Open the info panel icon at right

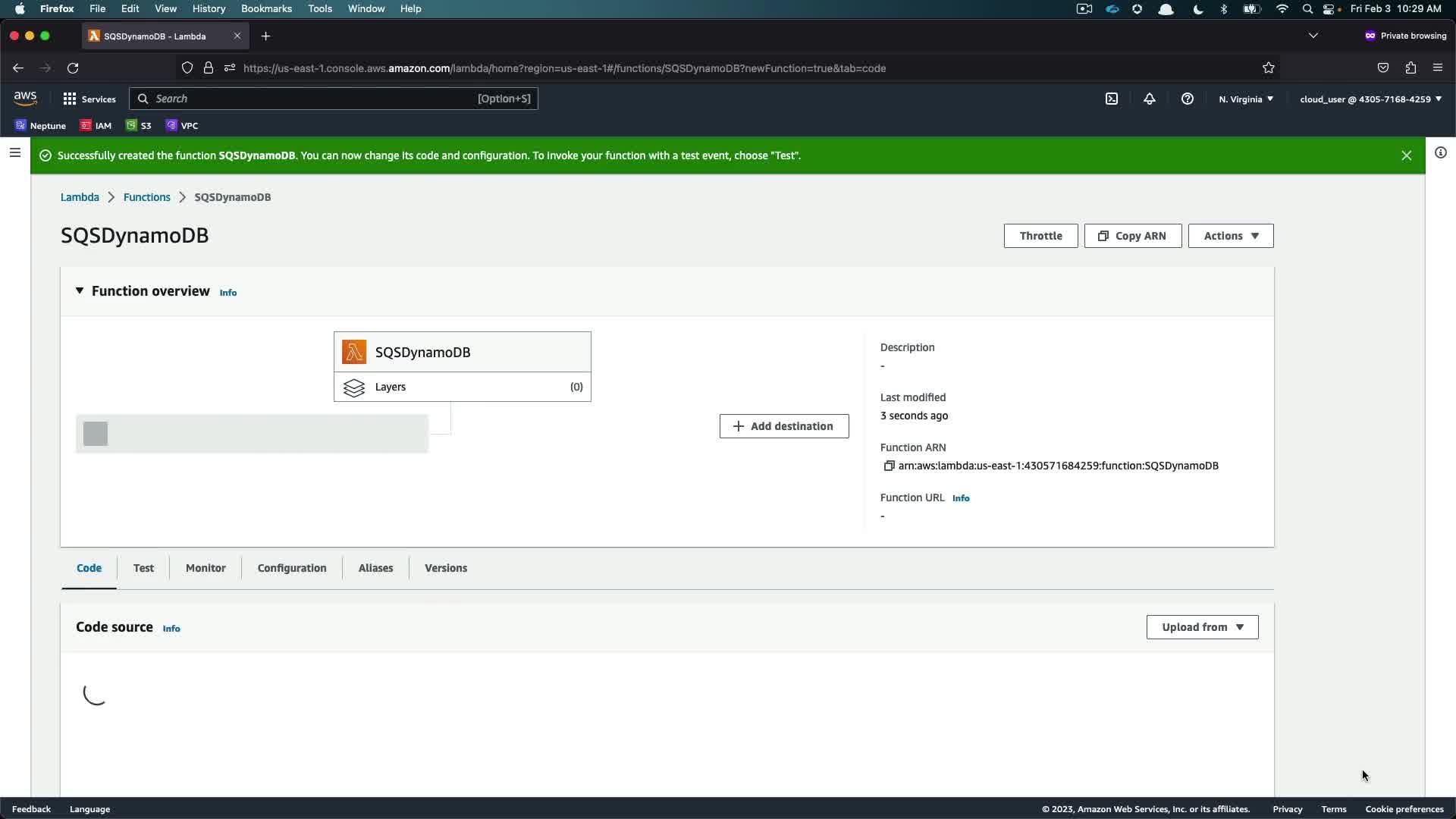(1440, 153)
